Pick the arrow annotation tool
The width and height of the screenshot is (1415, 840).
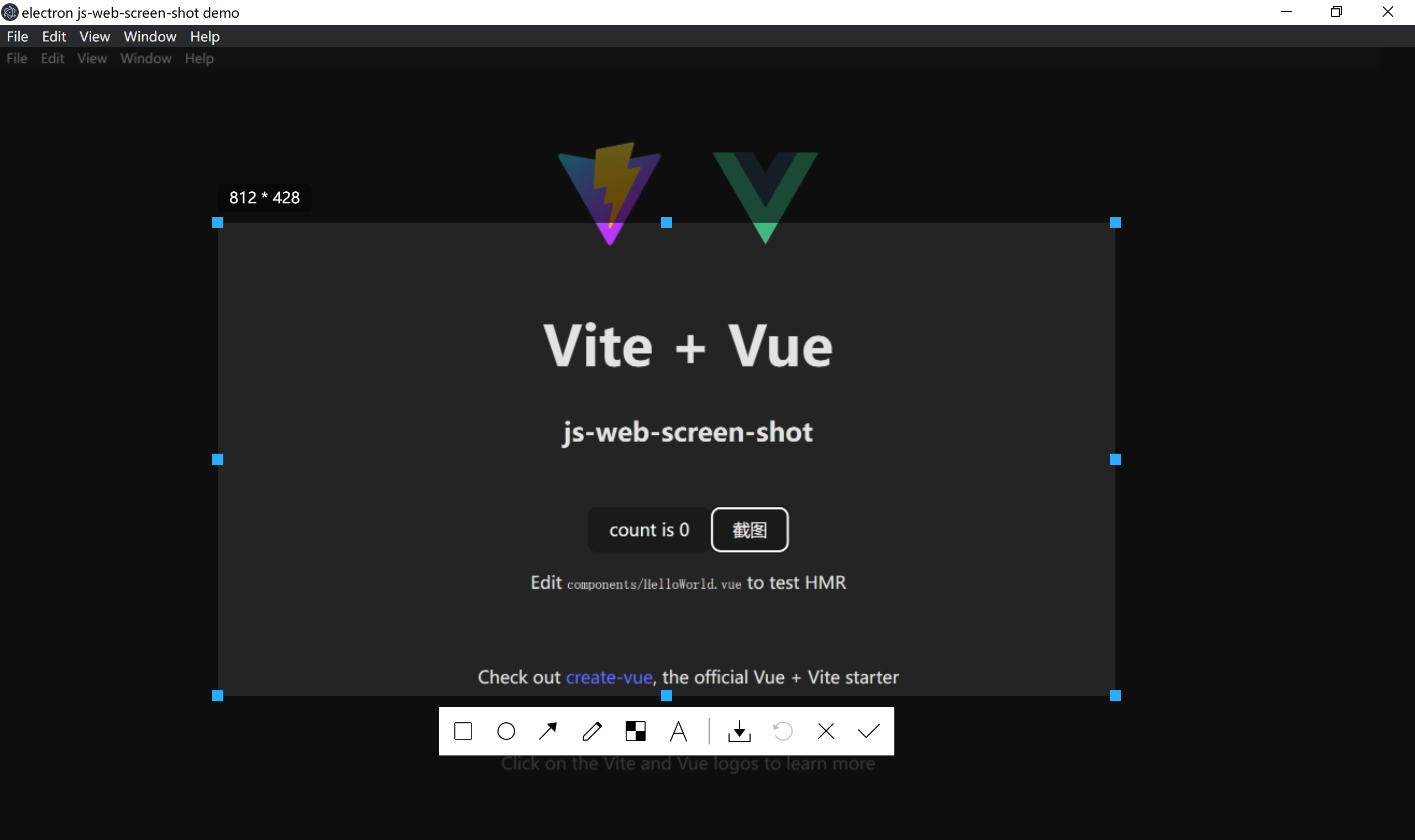pos(548,731)
